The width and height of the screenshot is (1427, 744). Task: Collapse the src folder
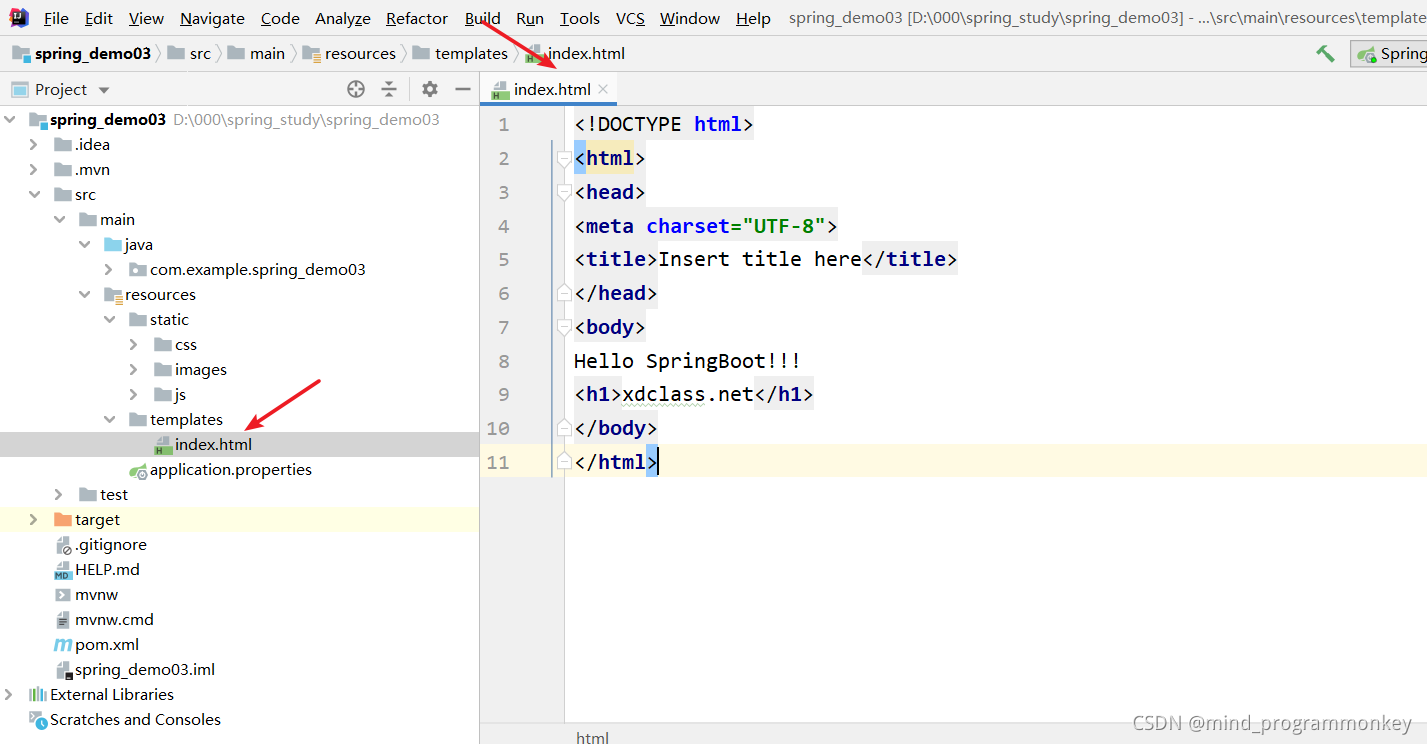tap(34, 194)
